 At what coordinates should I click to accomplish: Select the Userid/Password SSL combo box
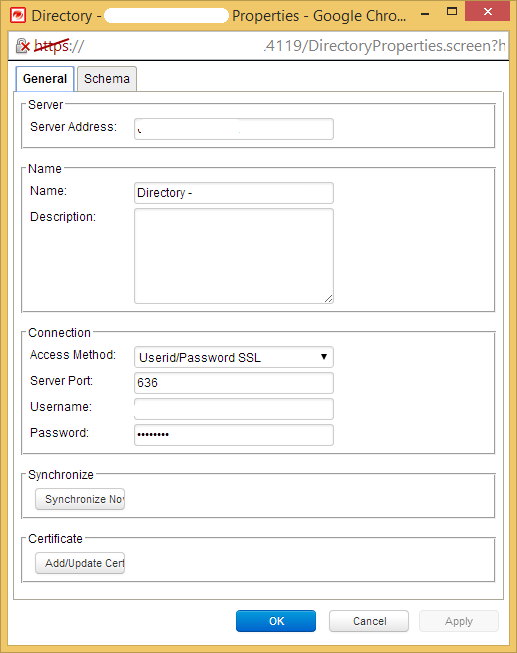coord(234,357)
